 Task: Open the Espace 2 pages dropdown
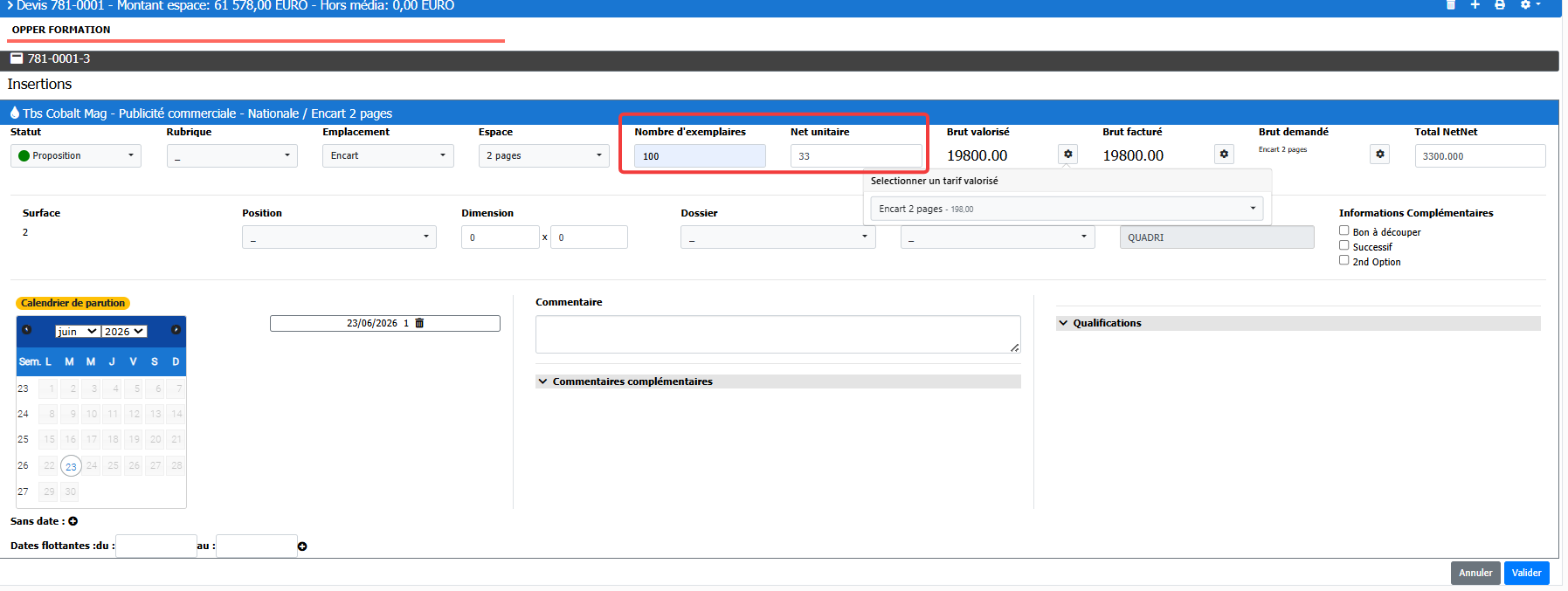(x=543, y=155)
